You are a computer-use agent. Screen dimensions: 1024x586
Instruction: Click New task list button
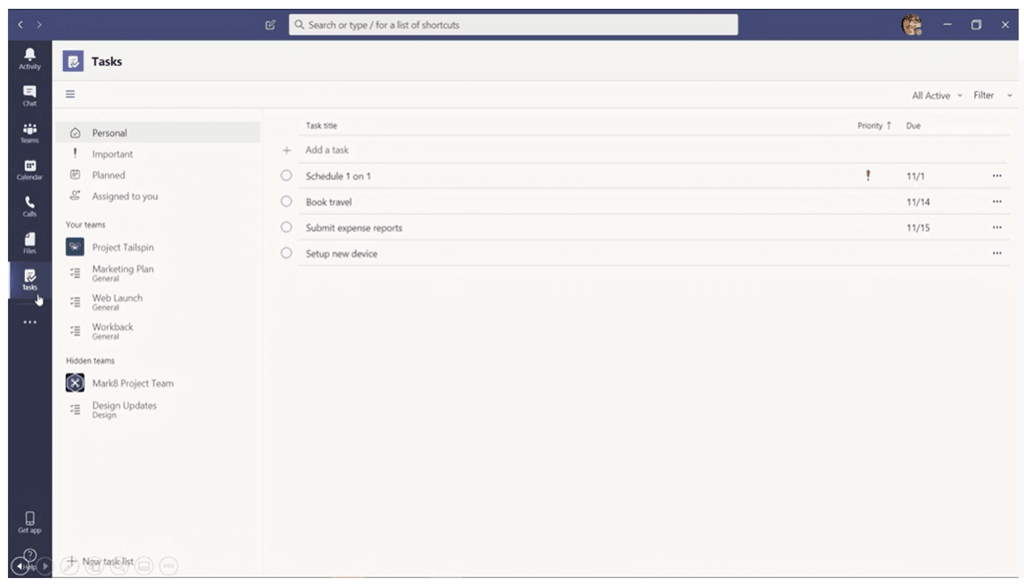pos(100,562)
